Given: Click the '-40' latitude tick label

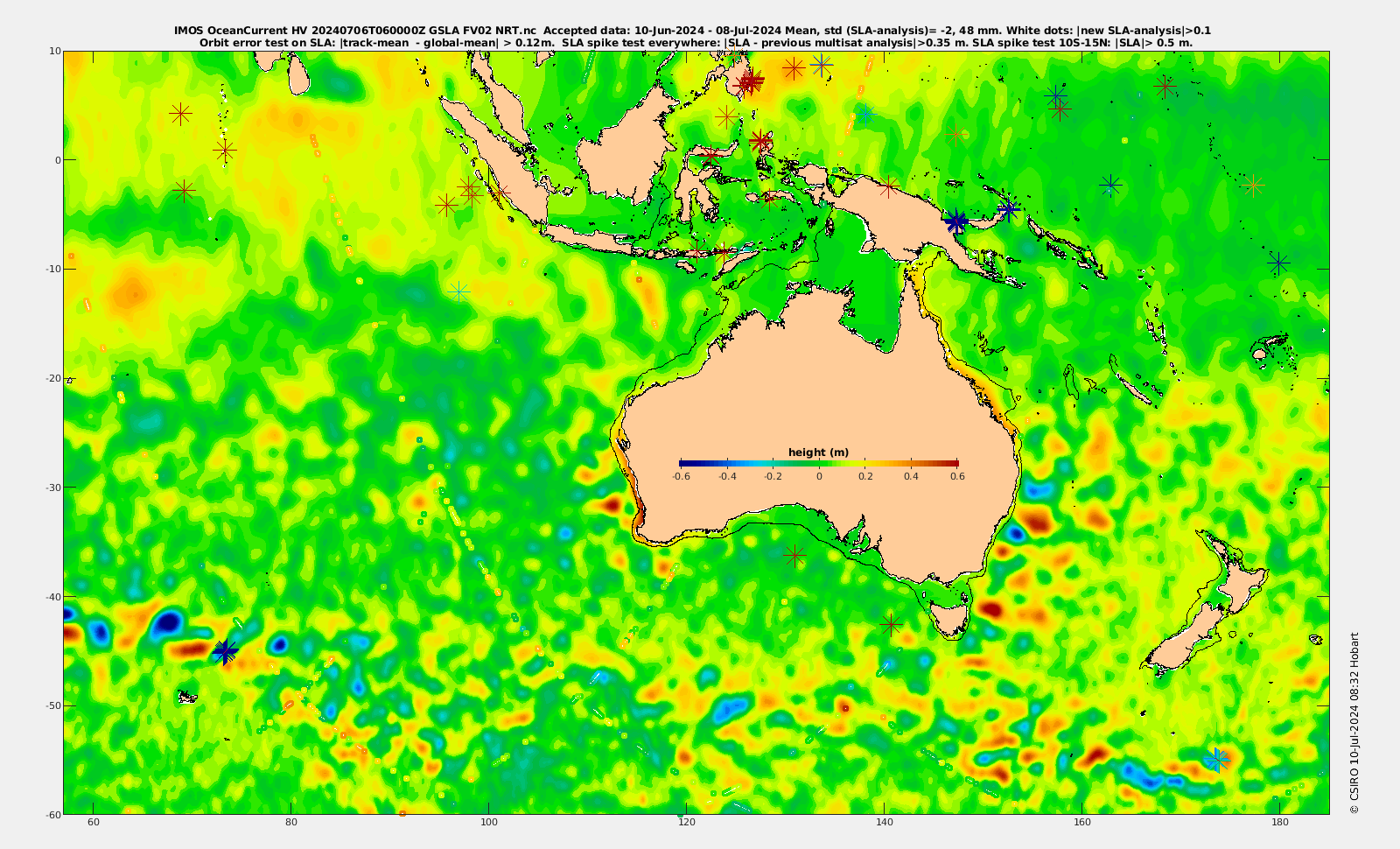Looking at the screenshot, I should [52, 596].
